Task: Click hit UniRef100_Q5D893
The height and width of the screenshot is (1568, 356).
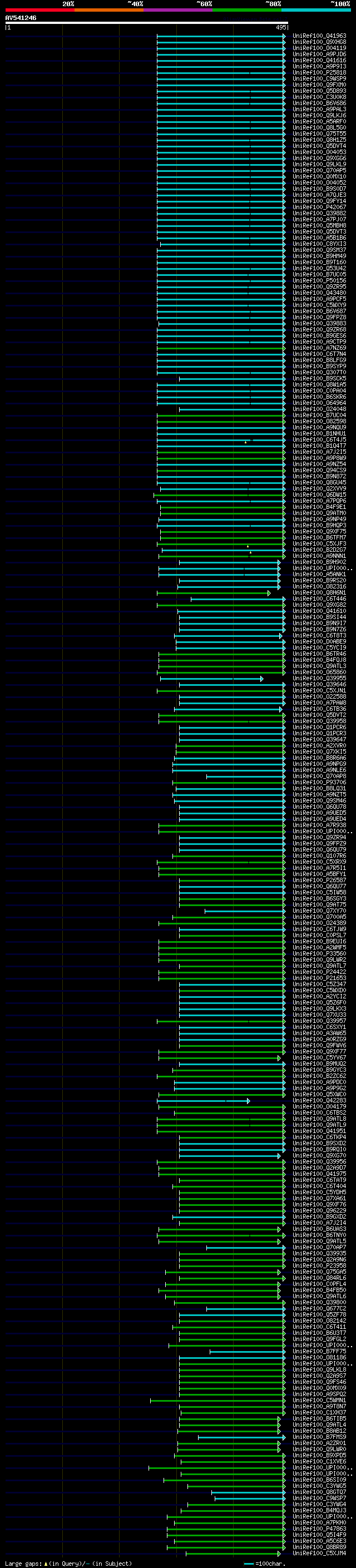Action: tap(319, 91)
